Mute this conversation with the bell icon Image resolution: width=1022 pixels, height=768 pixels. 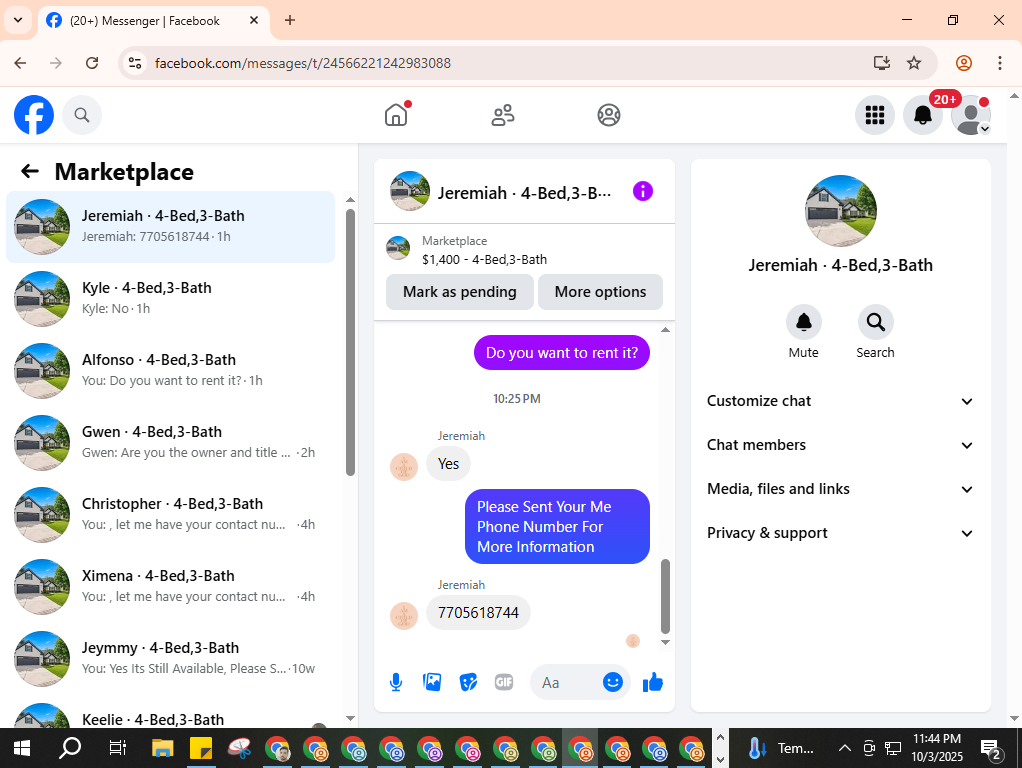pos(804,322)
